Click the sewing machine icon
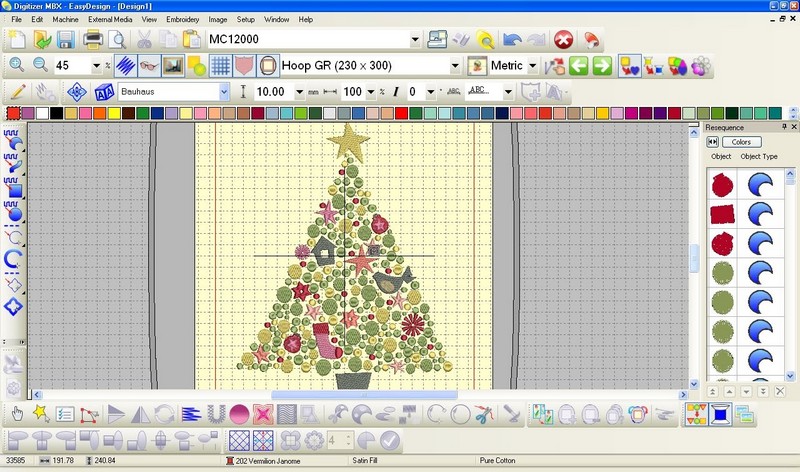The height and width of the screenshot is (472, 800). click(437, 40)
